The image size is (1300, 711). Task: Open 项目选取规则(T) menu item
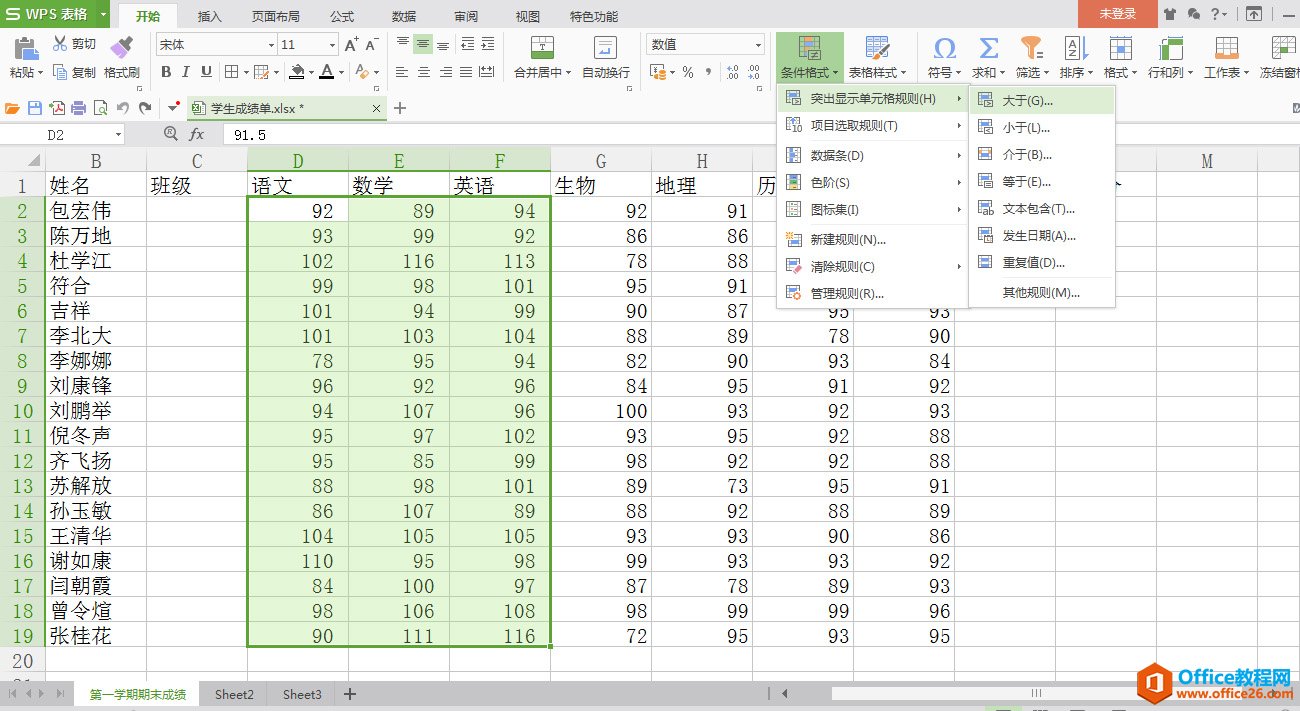coord(873,125)
